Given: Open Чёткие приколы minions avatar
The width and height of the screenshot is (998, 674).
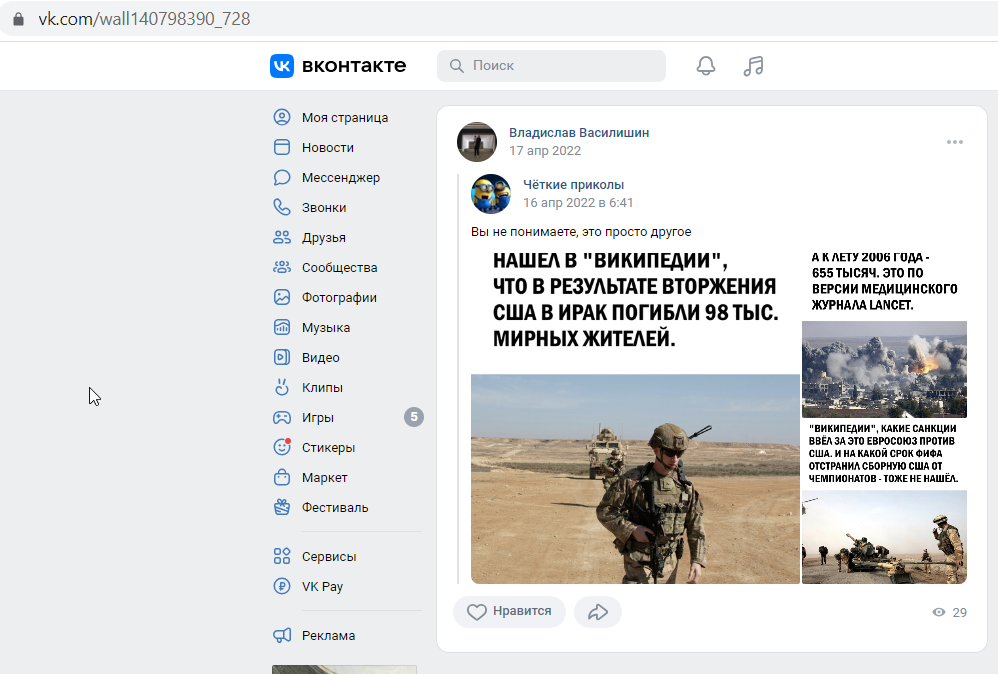Looking at the screenshot, I should (491, 193).
